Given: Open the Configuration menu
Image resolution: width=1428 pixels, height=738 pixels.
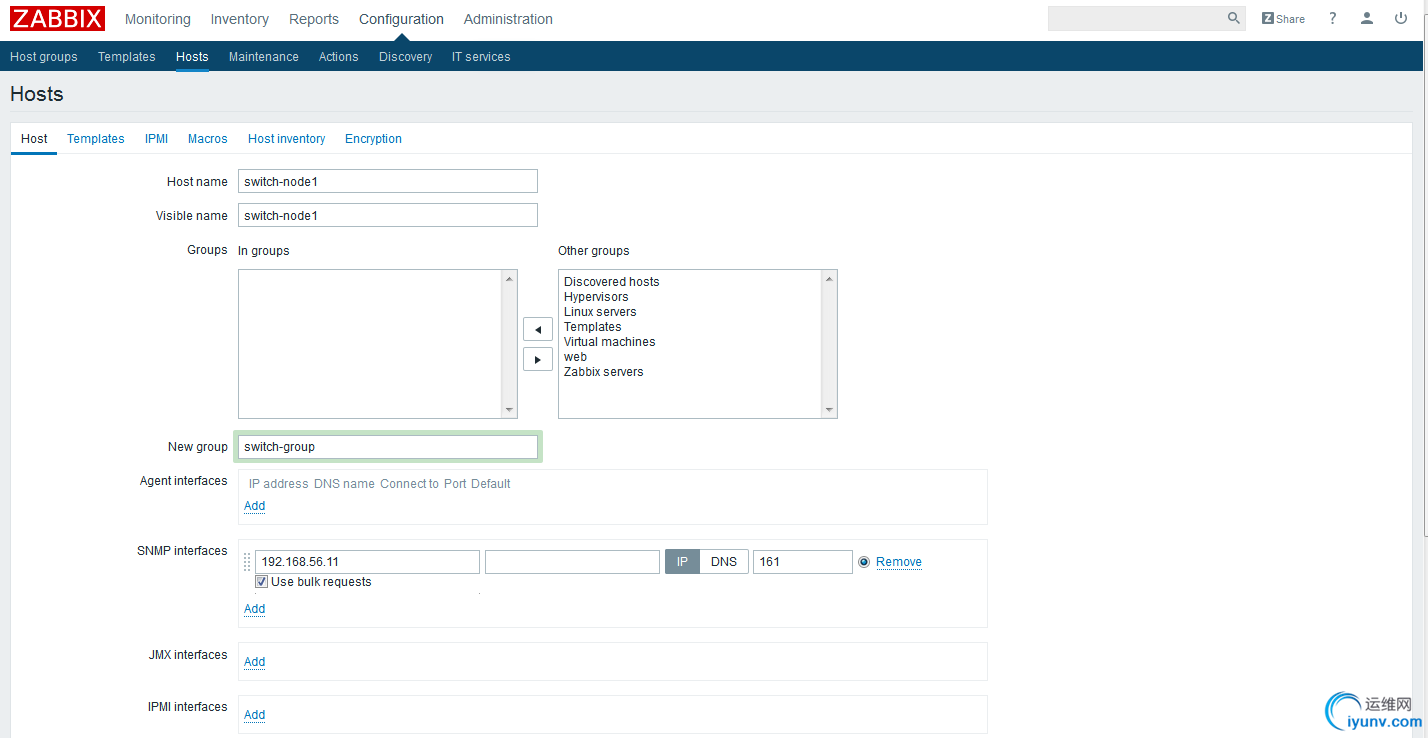Looking at the screenshot, I should [x=401, y=19].
